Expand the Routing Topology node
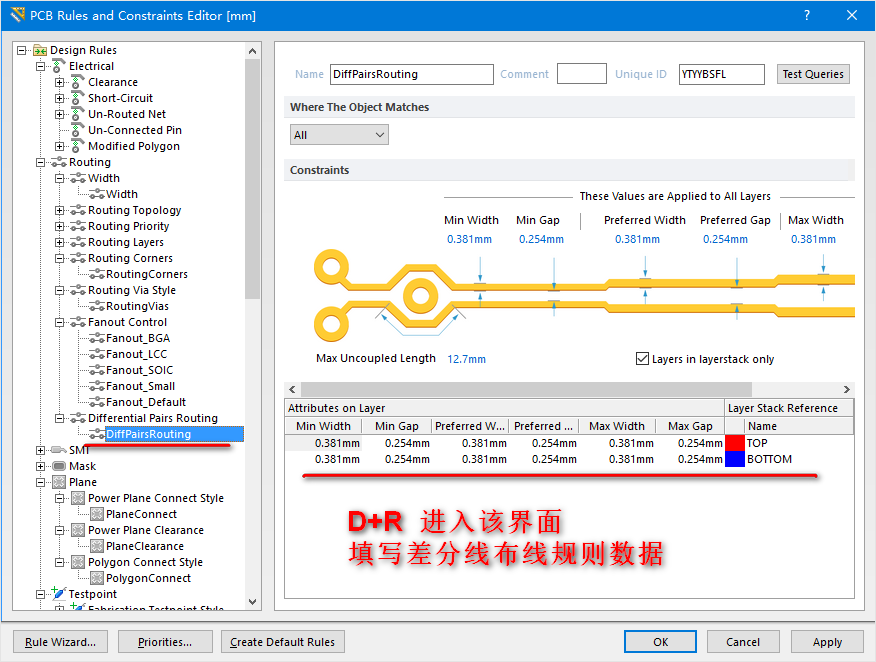The image size is (876, 662). click(x=60, y=210)
